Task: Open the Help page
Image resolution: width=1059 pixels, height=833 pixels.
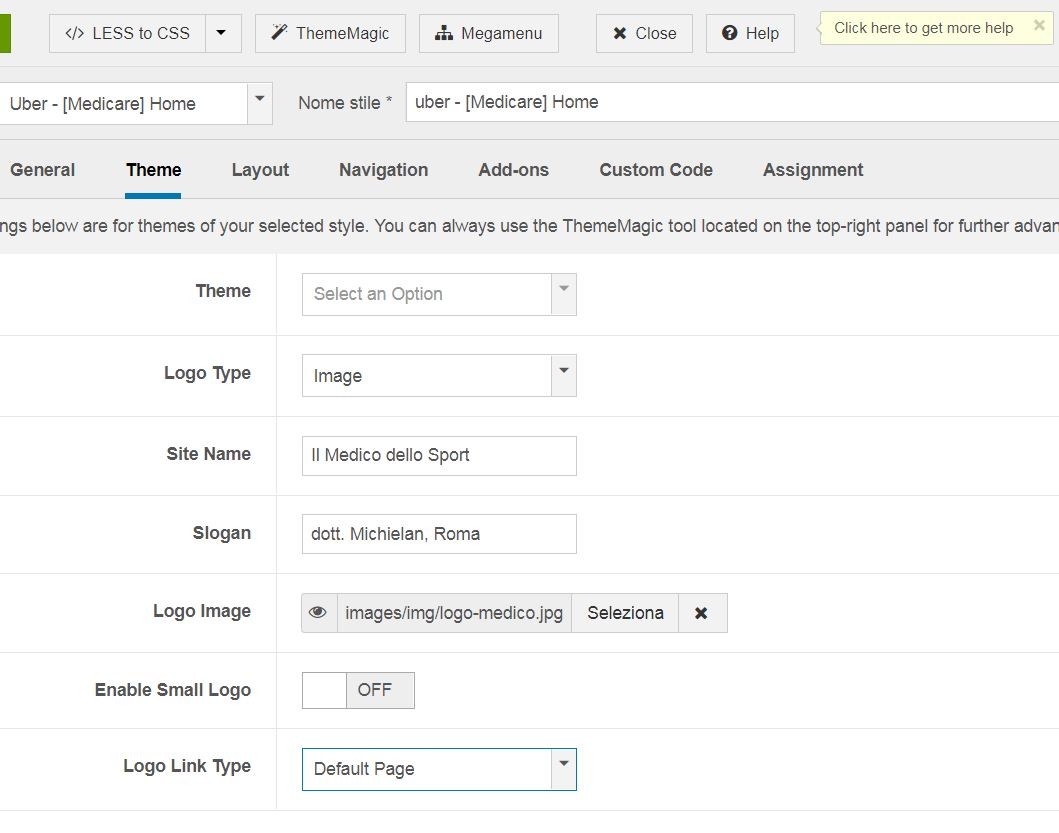Action: [x=750, y=33]
